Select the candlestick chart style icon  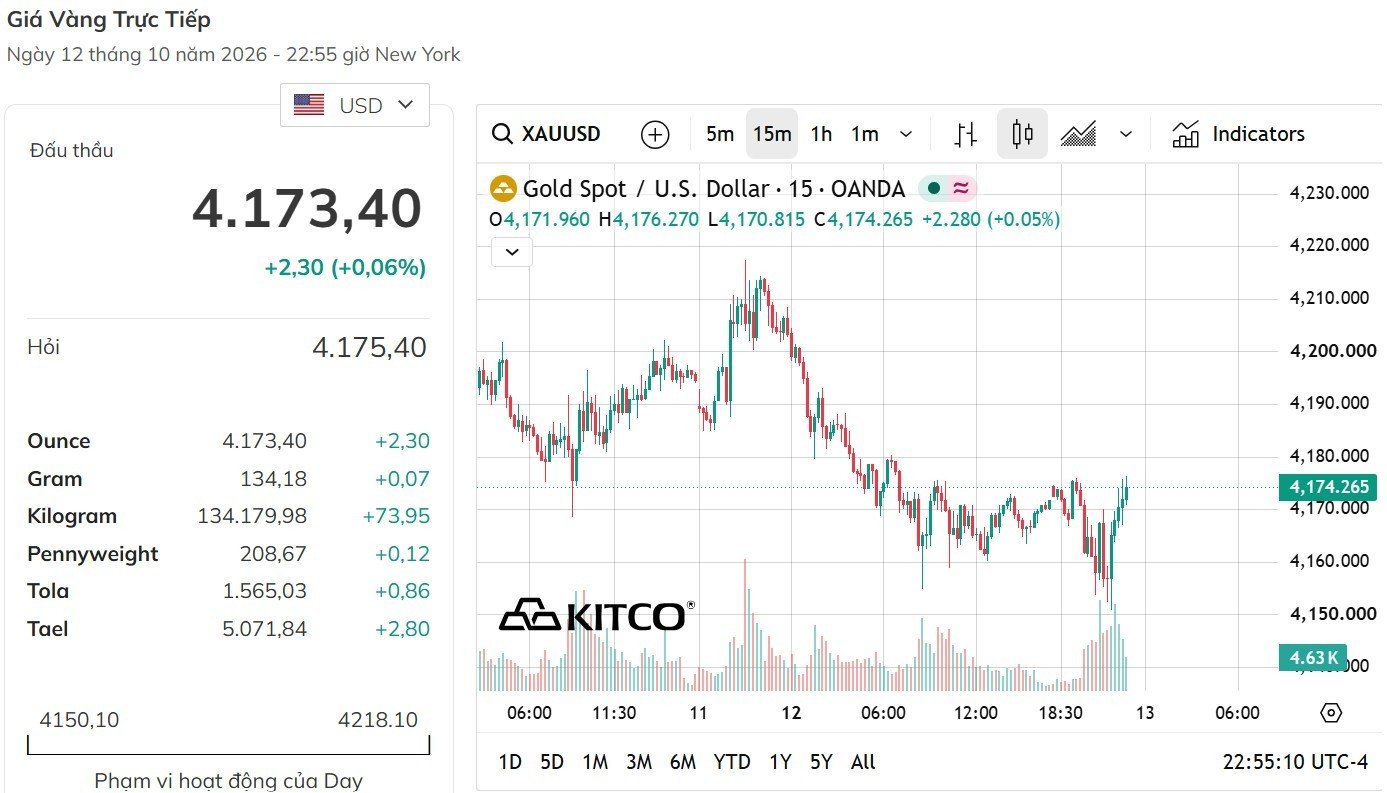(x=1022, y=134)
